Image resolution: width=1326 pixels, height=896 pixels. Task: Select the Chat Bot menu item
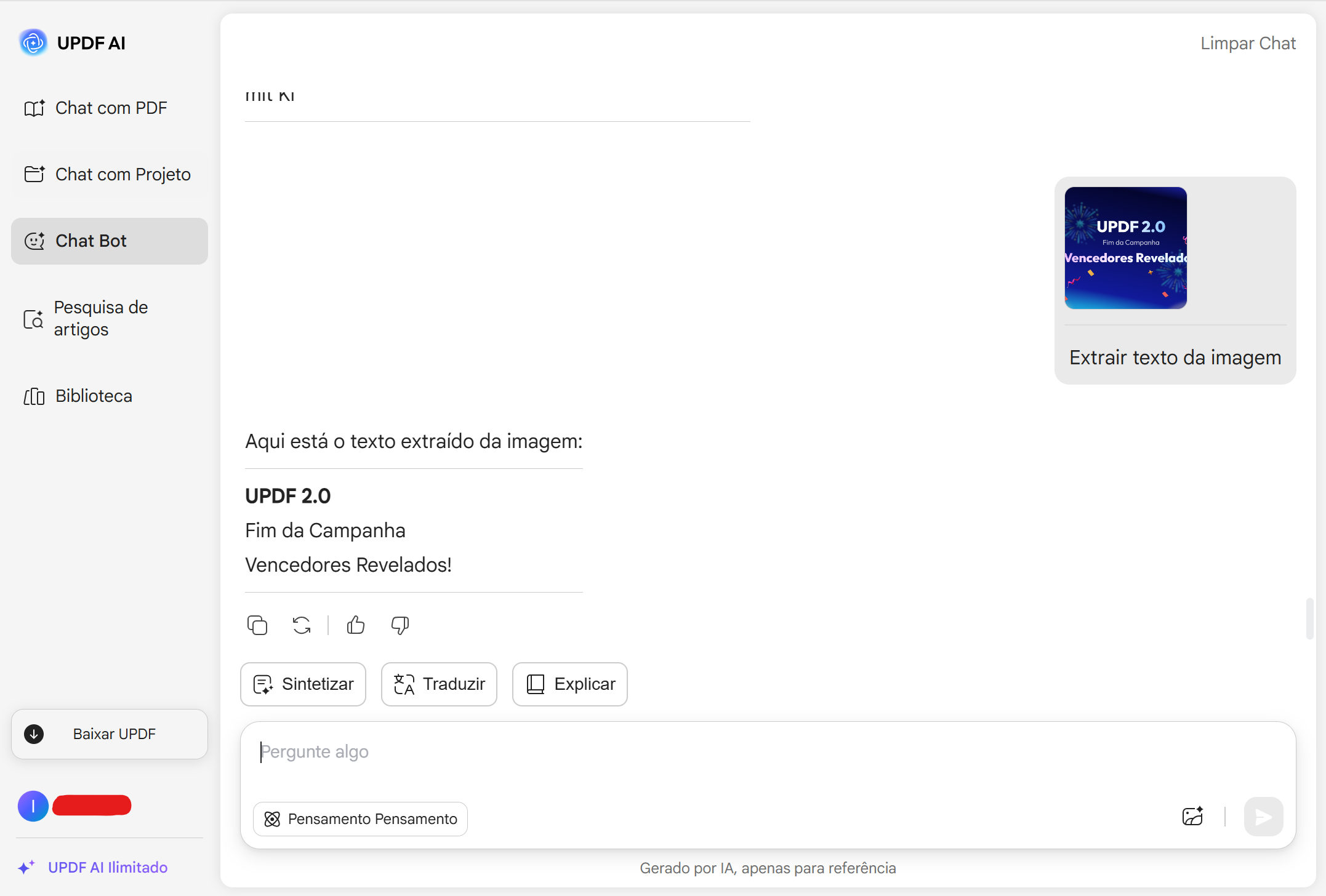110,241
